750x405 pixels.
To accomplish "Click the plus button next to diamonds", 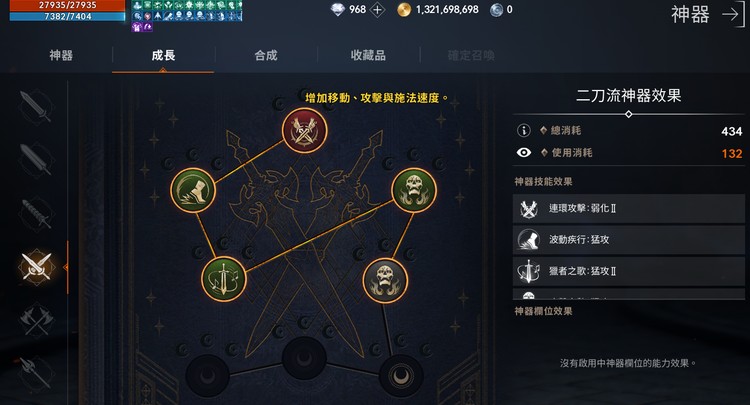I will tap(378, 10).
